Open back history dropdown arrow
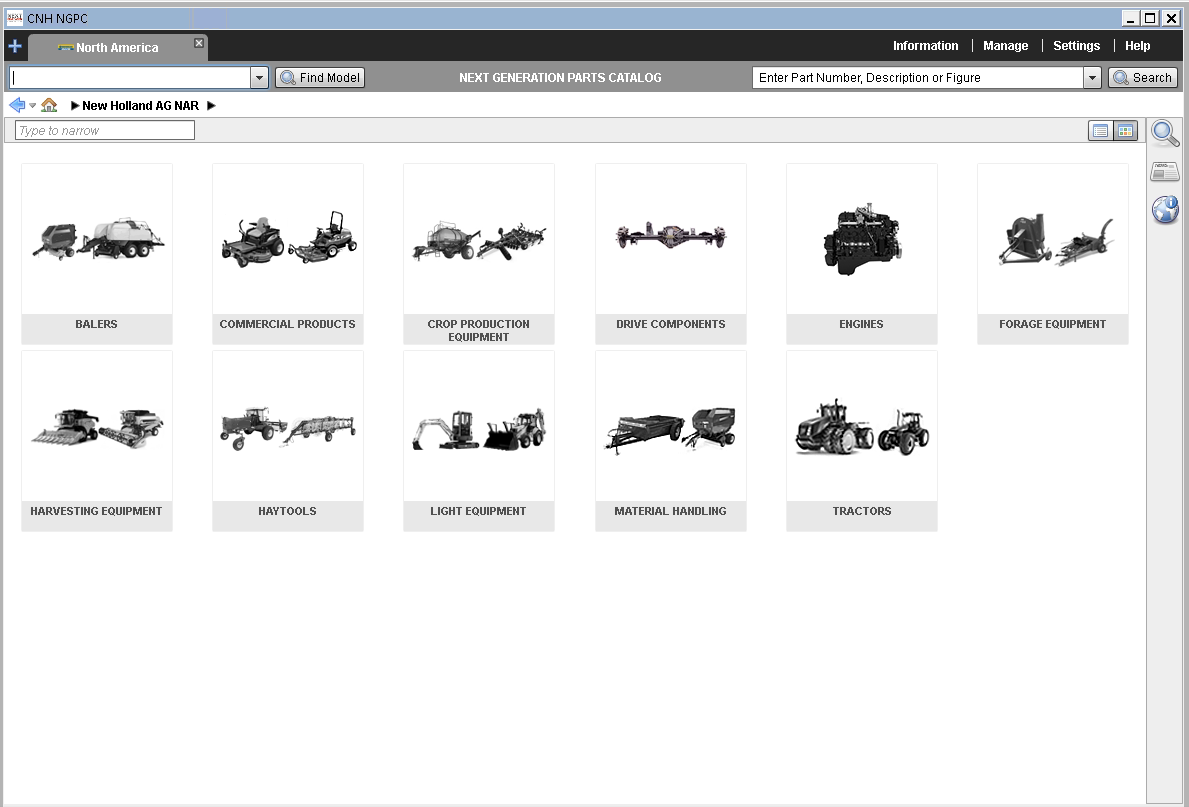The image size is (1189, 807). tap(32, 106)
